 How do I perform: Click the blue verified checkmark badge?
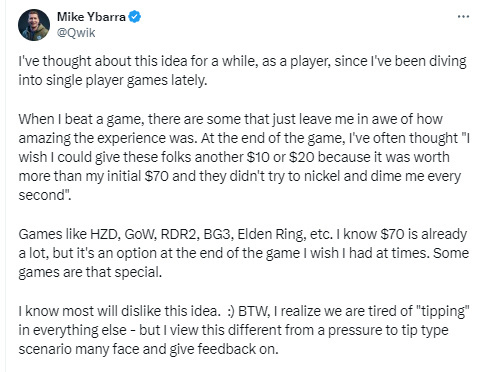pos(135,17)
